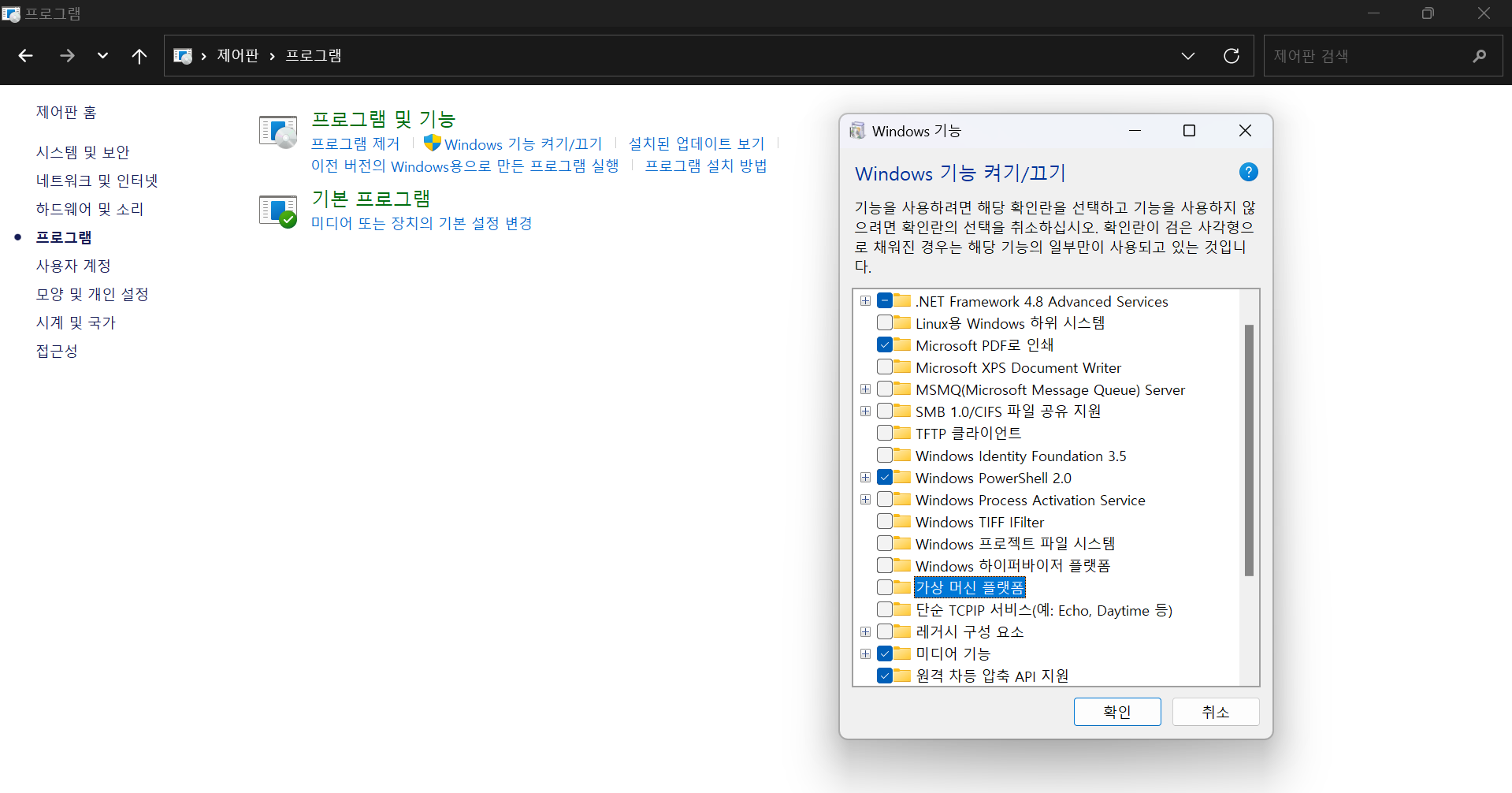Open address bar history dropdown
Screen dimensions: 1512x793
pyautogui.click(x=1188, y=56)
